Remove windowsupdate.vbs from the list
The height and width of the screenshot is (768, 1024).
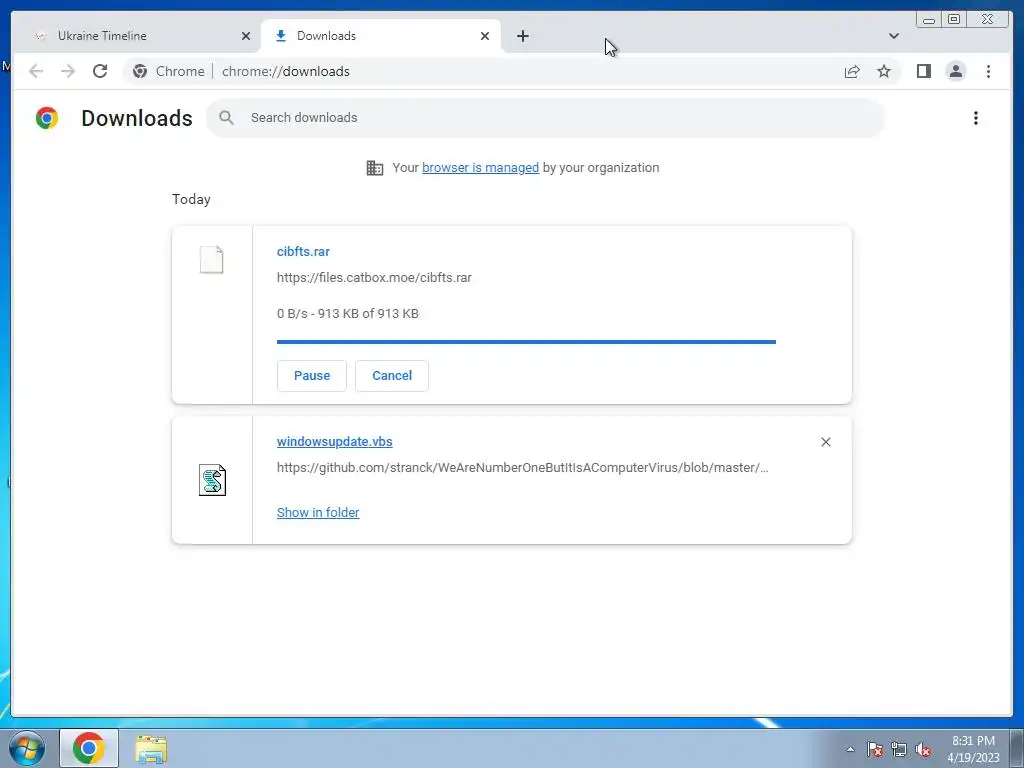[x=825, y=442]
